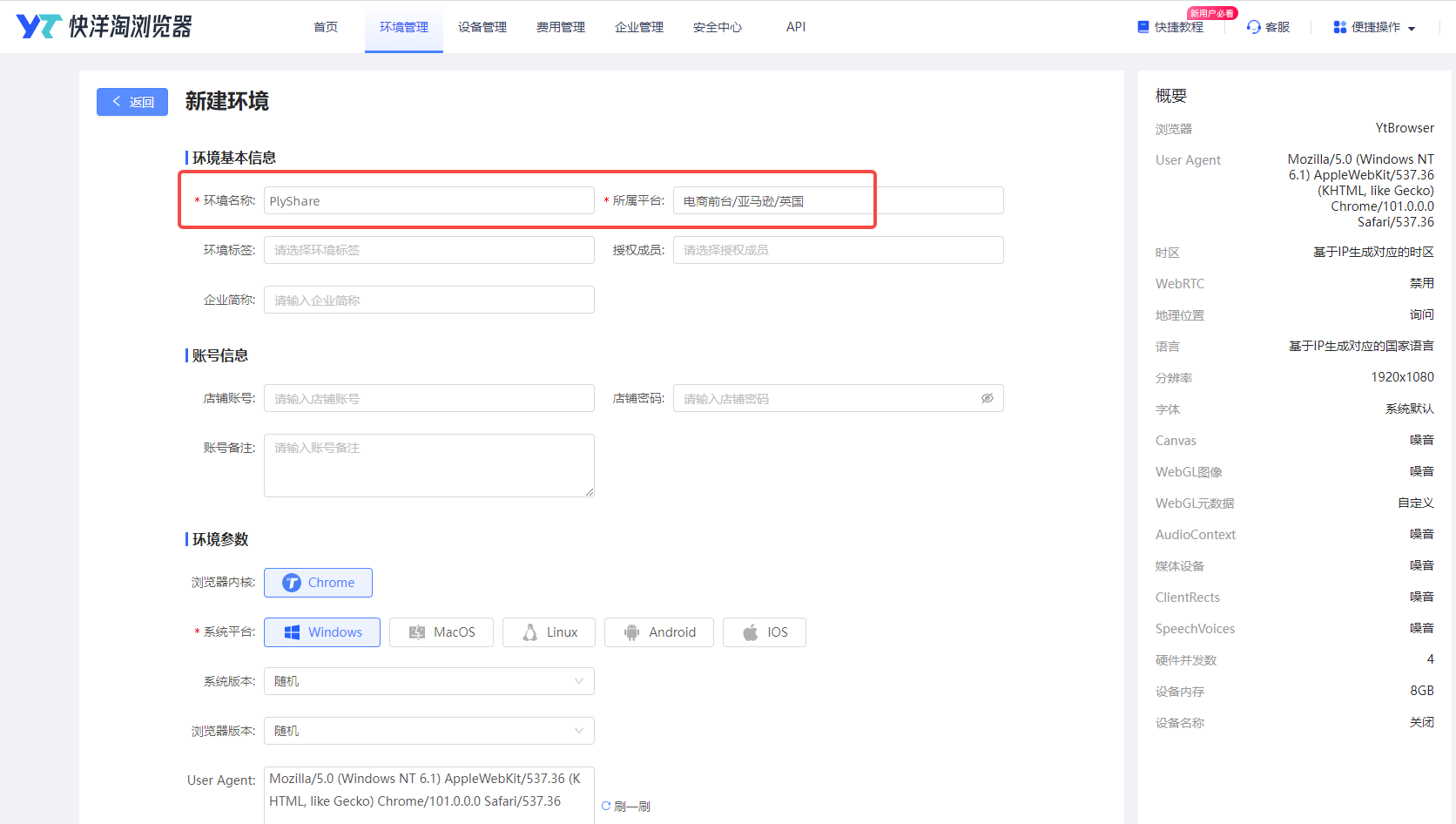The height and width of the screenshot is (824, 1456).
Task: Click the WebRTC label in summary
Action: click(x=1180, y=284)
